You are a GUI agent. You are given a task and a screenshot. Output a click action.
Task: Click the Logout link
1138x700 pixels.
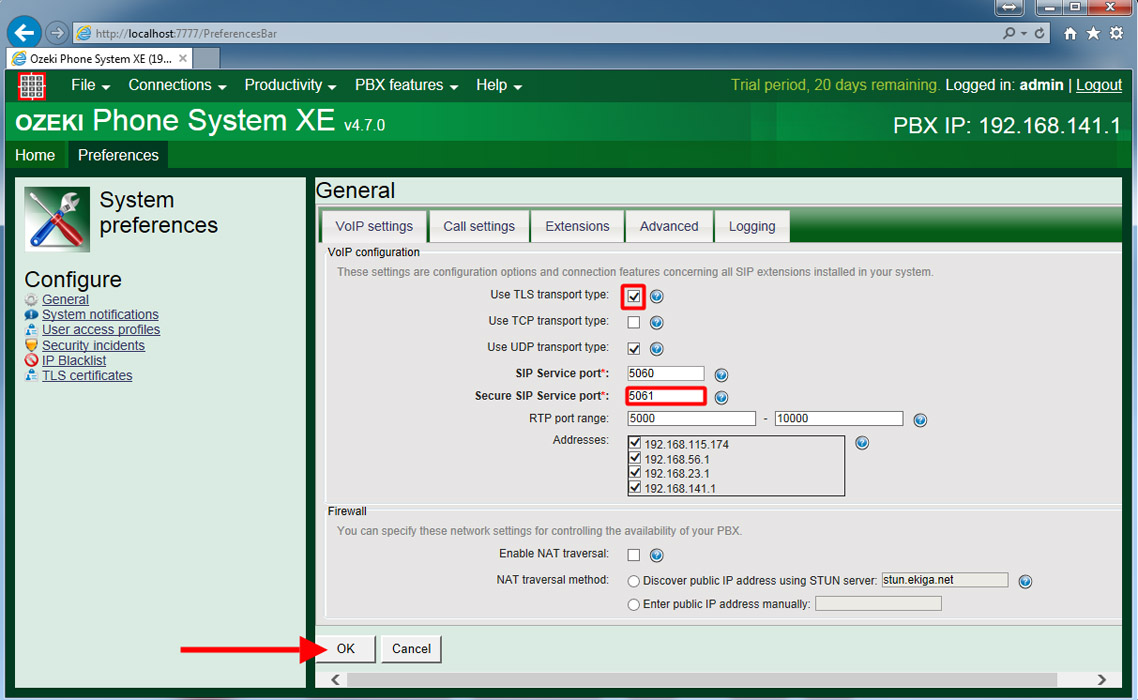coord(1099,85)
